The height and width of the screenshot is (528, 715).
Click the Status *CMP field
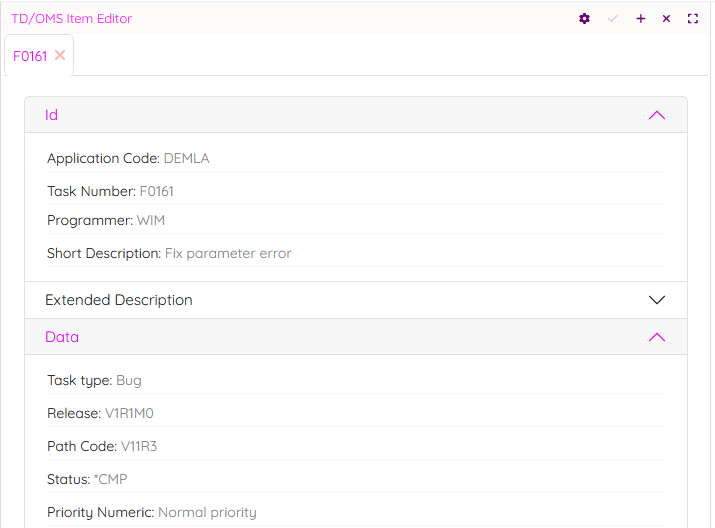point(110,479)
